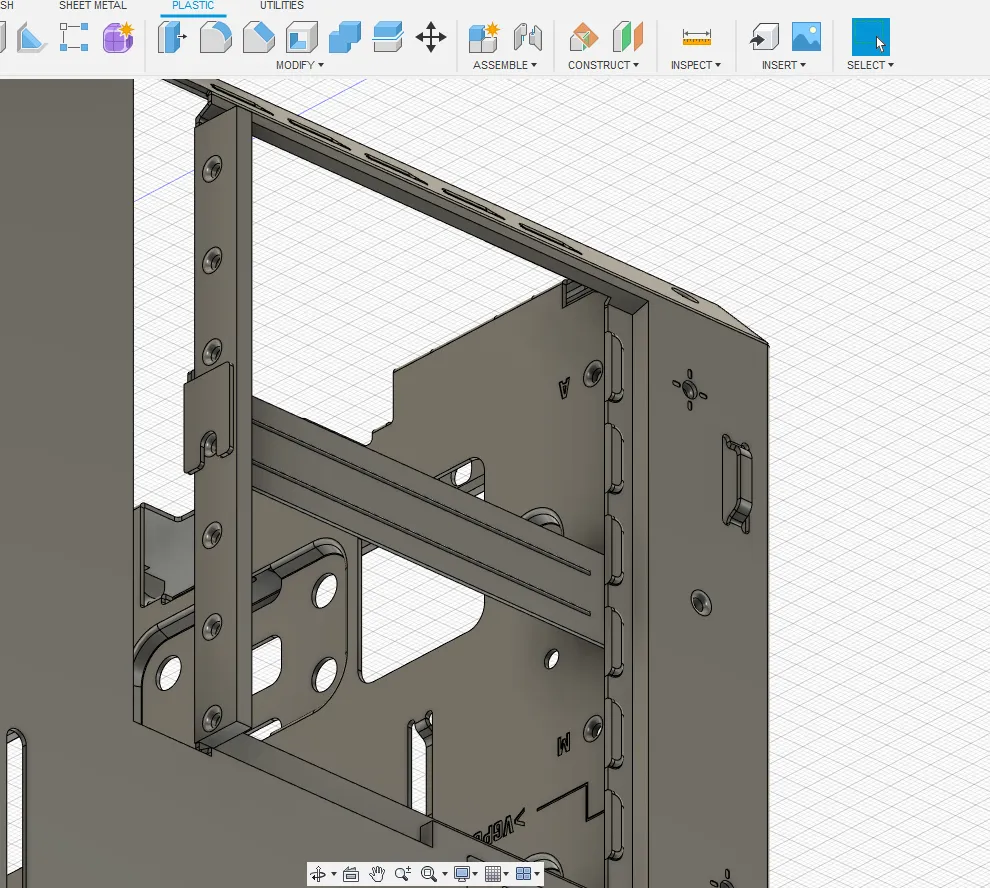This screenshot has height=888, width=990.
Task: Expand the Display Settings dropdown arrow
Action: (x=475, y=875)
